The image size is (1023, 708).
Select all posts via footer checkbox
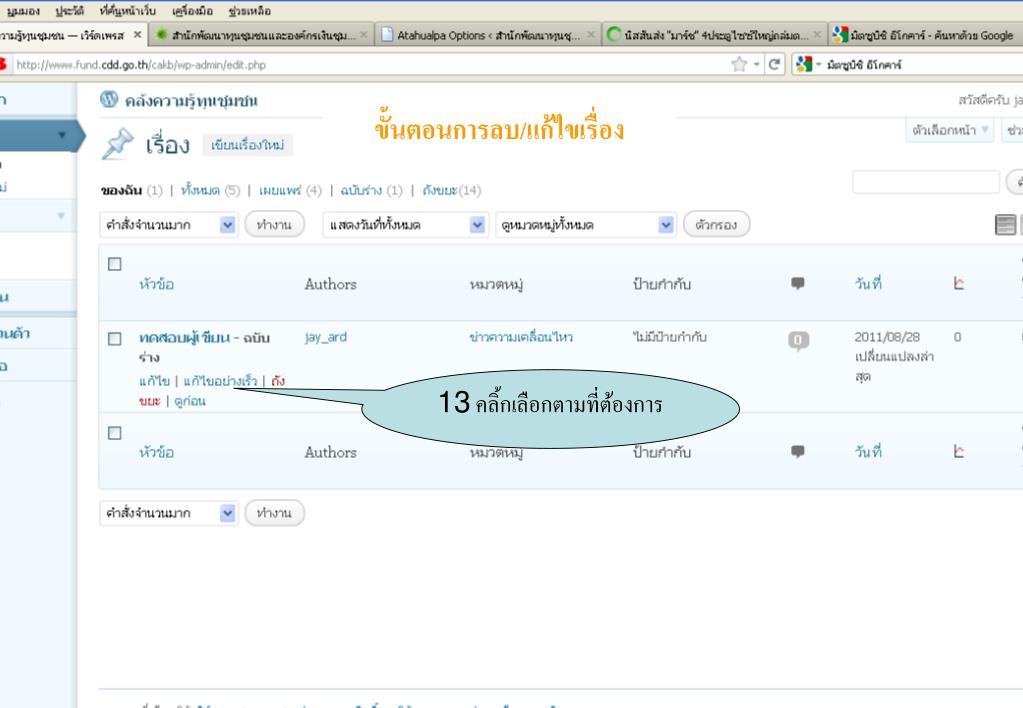pyautogui.click(x=115, y=433)
